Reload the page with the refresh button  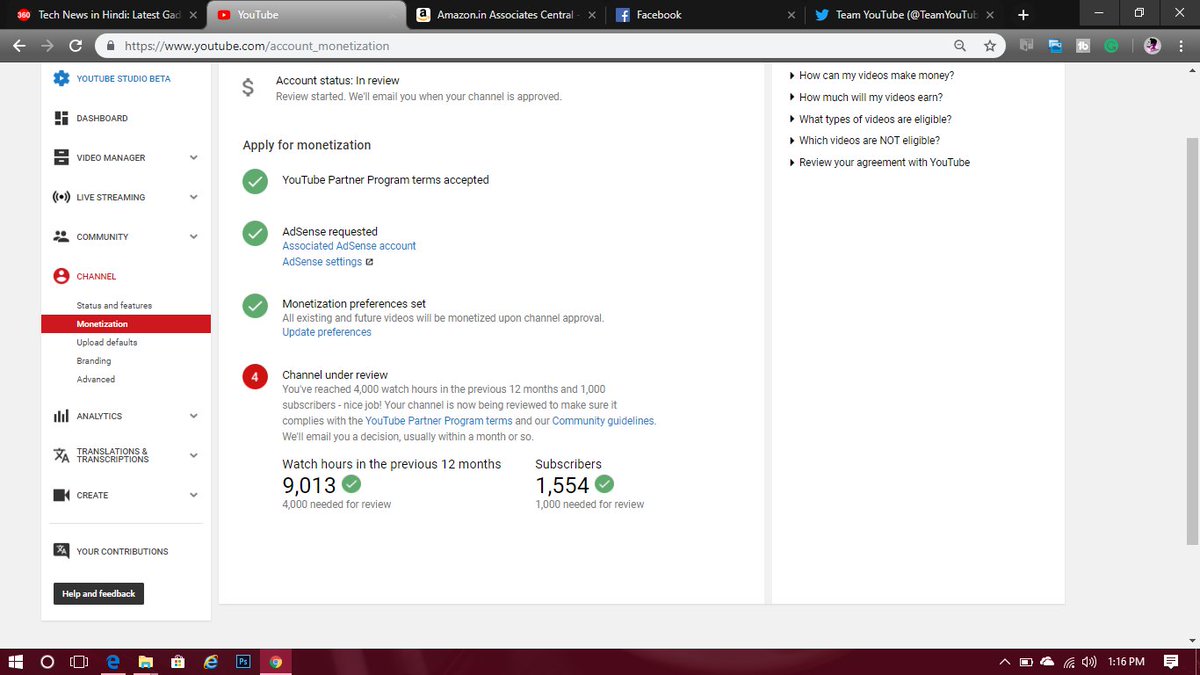(x=75, y=46)
